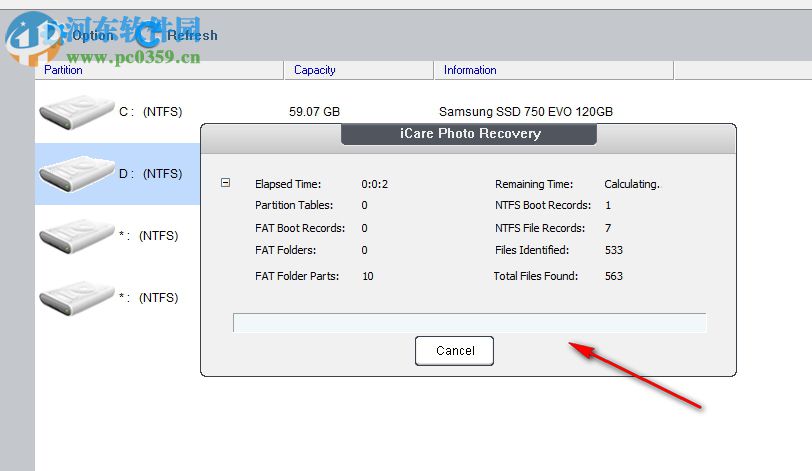
Task: Click the NTFS Boot Records label
Action: (543, 205)
